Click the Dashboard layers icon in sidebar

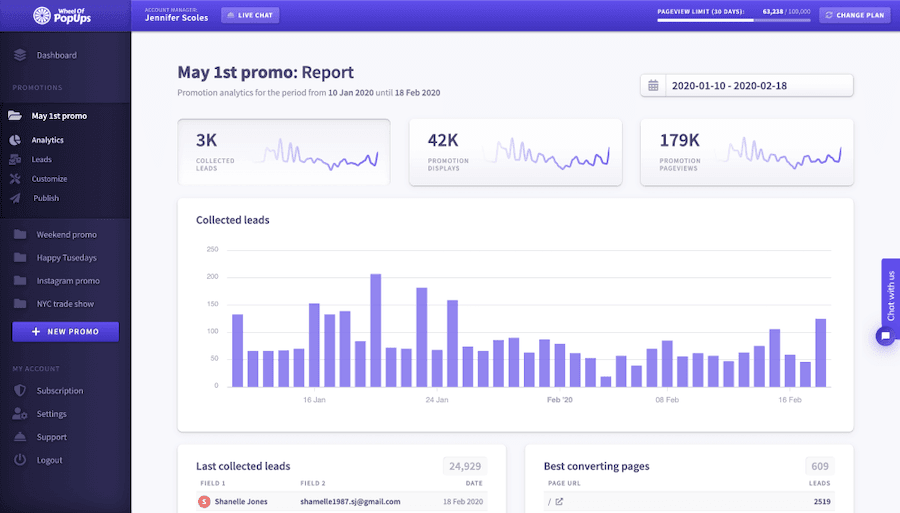pyautogui.click(x=20, y=55)
